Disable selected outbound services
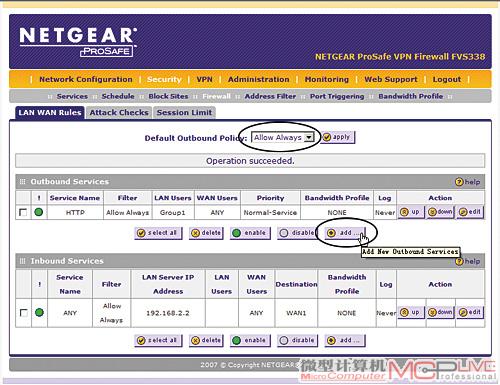The width and height of the screenshot is (500, 385). pos(297,233)
